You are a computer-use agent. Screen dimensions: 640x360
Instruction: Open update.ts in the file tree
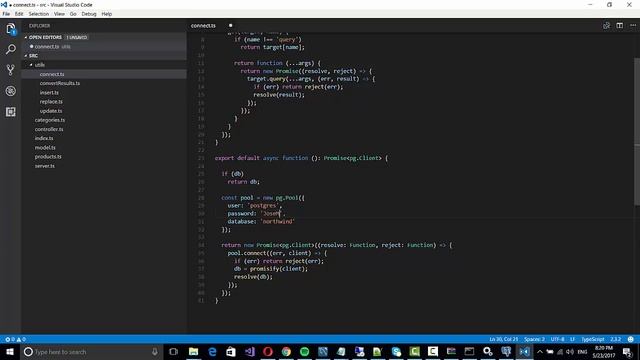click(x=51, y=111)
